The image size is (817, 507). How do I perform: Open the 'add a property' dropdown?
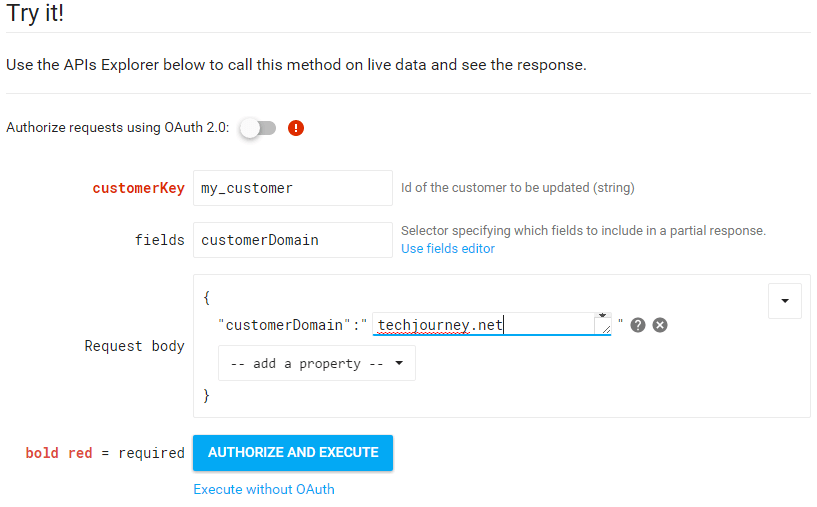click(x=317, y=363)
